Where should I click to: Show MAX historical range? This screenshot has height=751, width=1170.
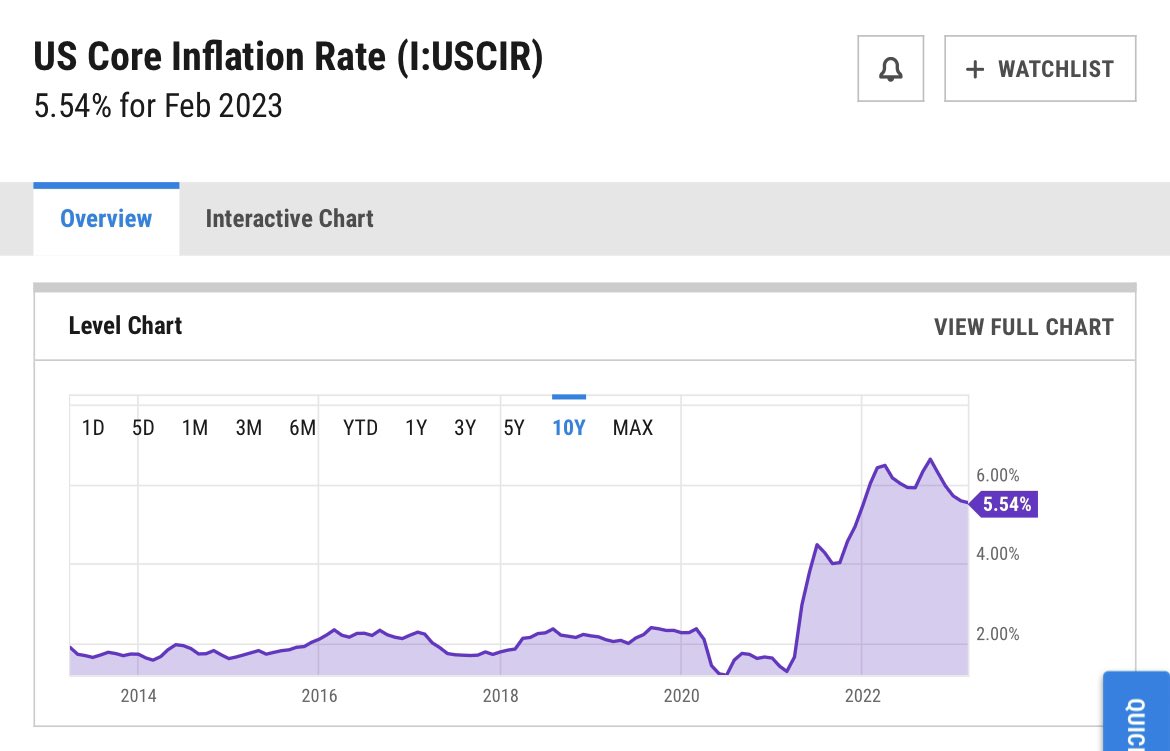click(x=633, y=428)
